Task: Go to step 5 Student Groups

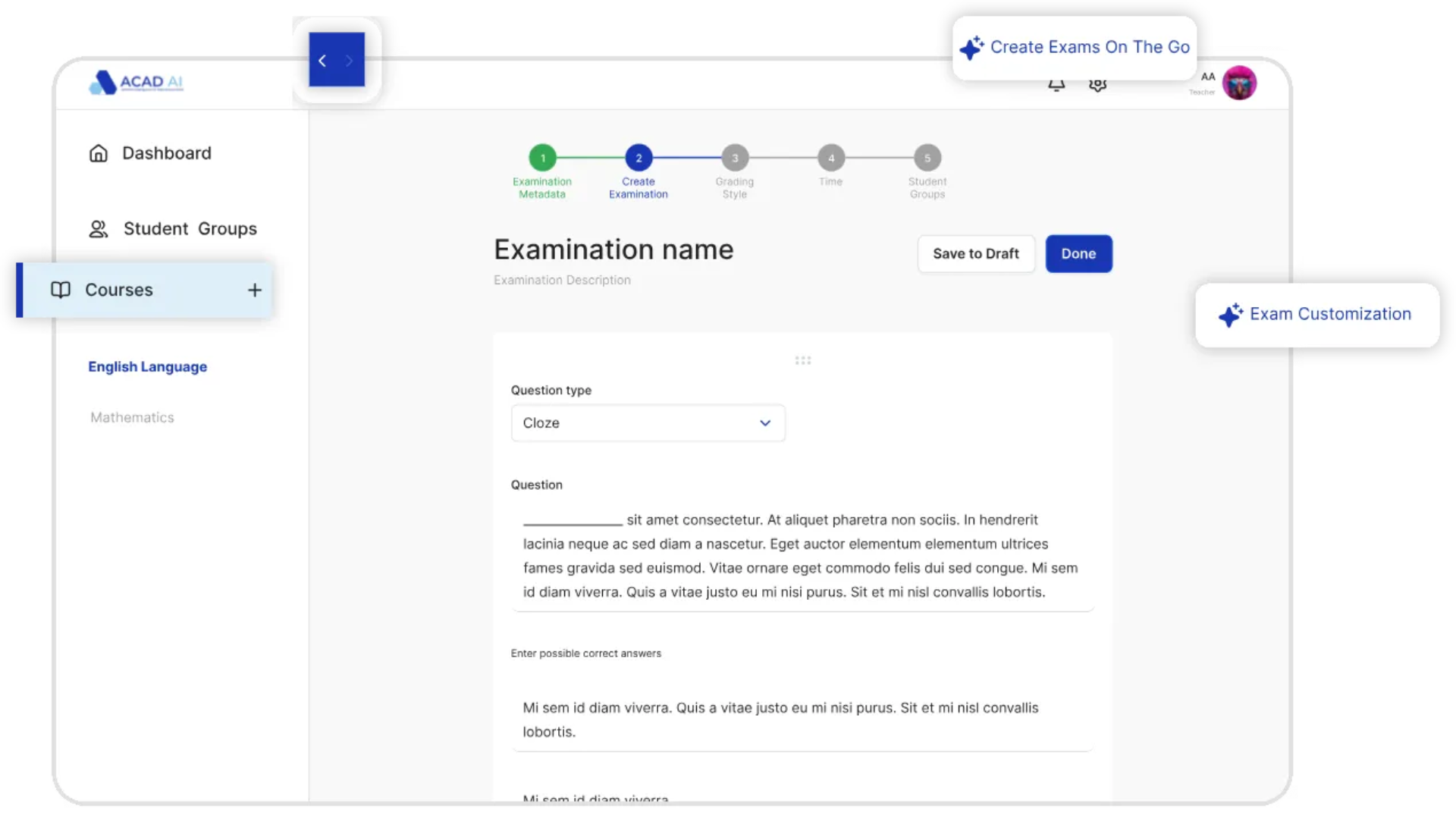Action: [x=927, y=158]
